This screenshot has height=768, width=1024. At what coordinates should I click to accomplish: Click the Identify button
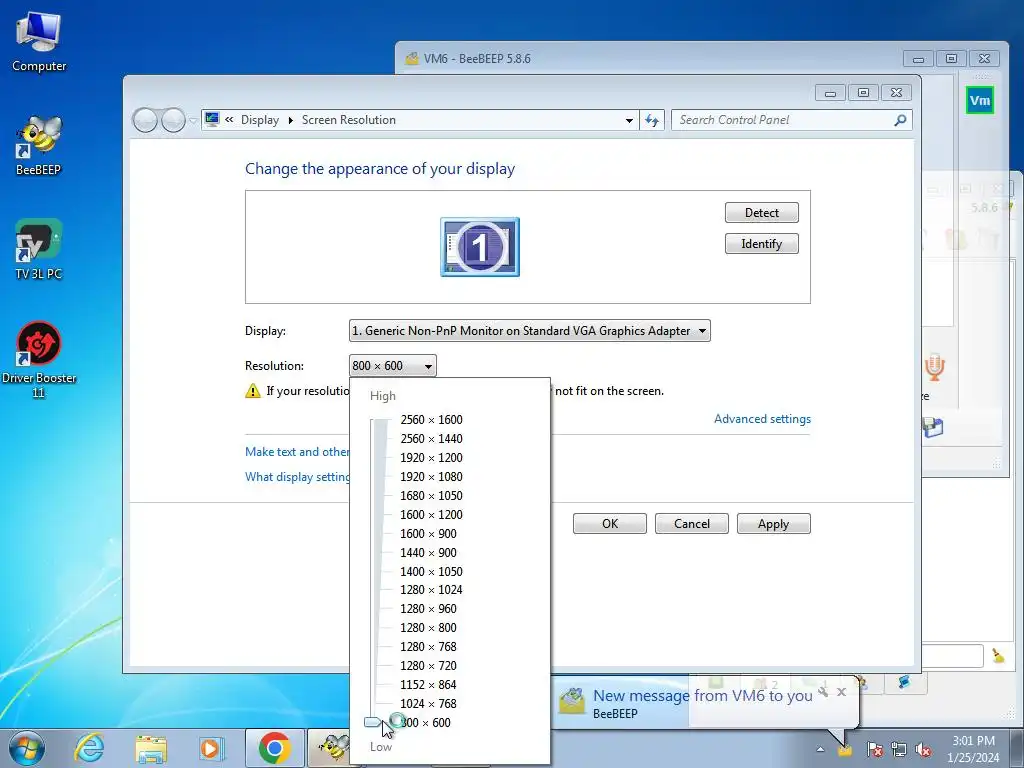coord(761,244)
